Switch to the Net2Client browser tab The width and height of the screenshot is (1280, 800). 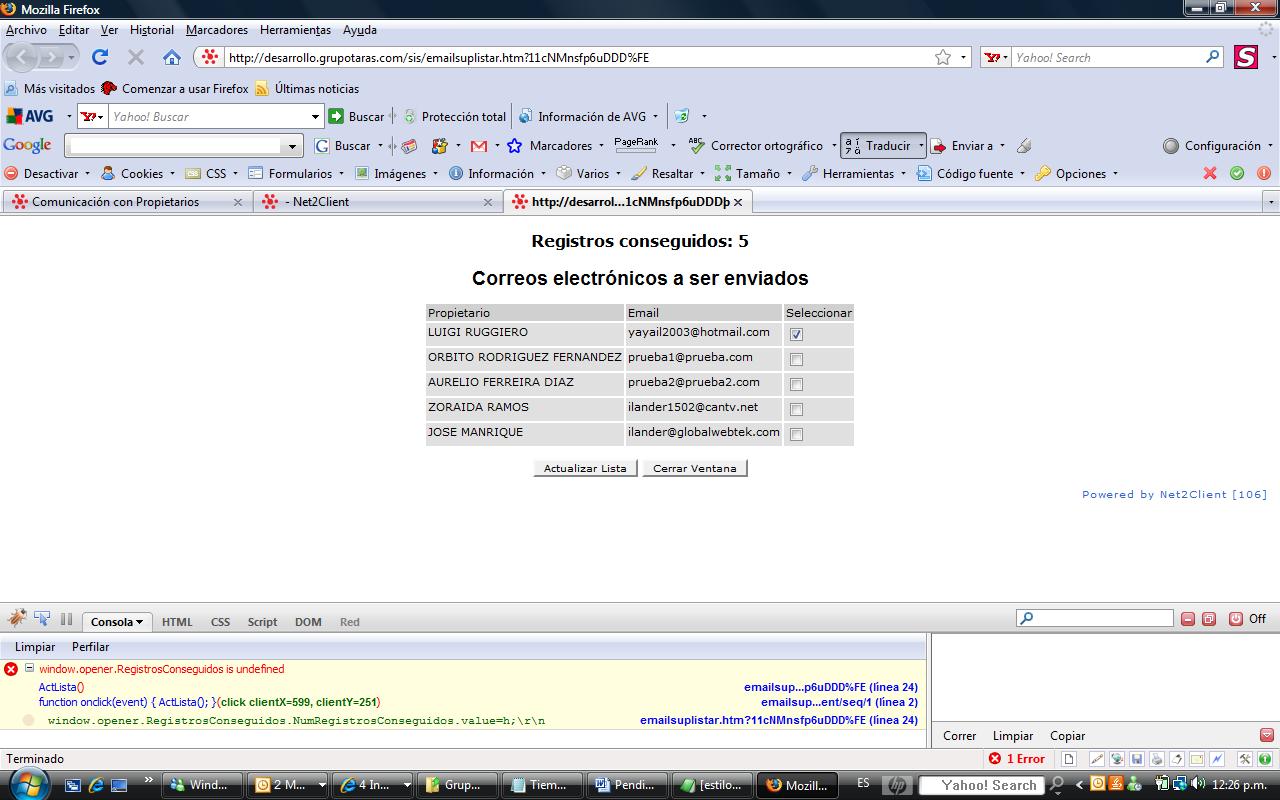(x=377, y=202)
